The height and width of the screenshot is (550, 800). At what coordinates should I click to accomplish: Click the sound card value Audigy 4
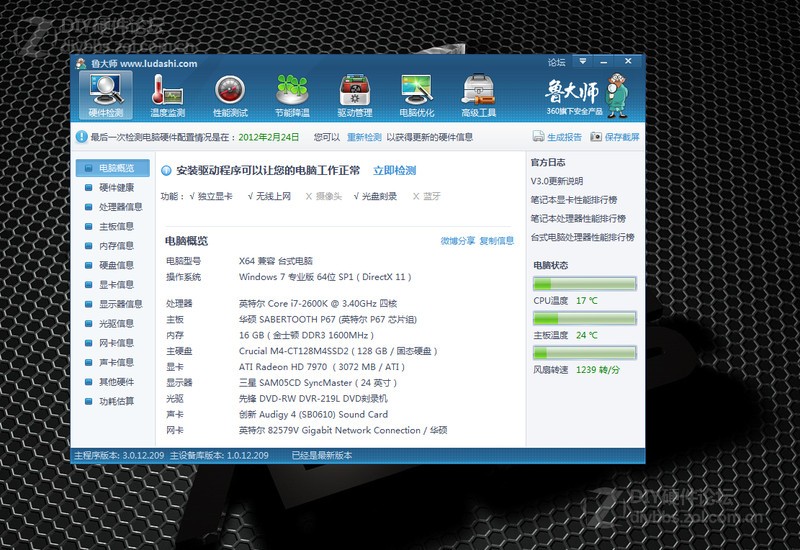(313, 414)
